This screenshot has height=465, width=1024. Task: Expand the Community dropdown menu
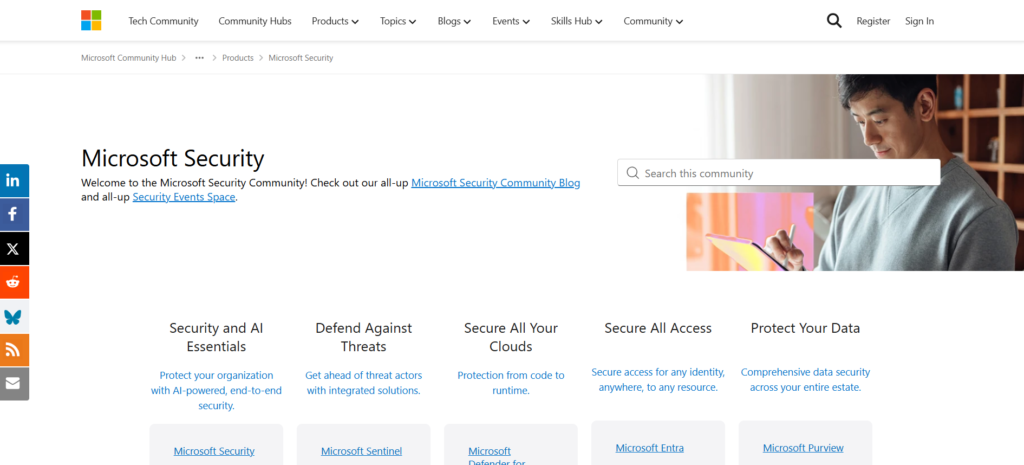[653, 21]
